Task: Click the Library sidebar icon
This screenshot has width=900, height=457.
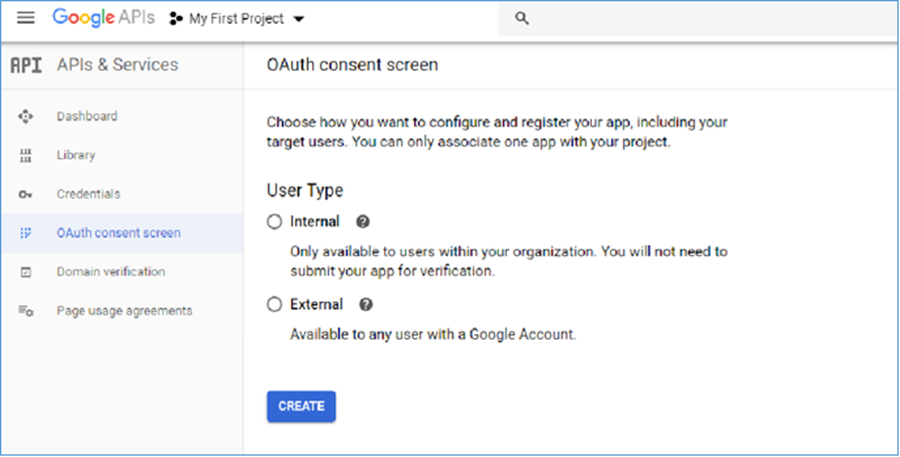Action: [26, 156]
